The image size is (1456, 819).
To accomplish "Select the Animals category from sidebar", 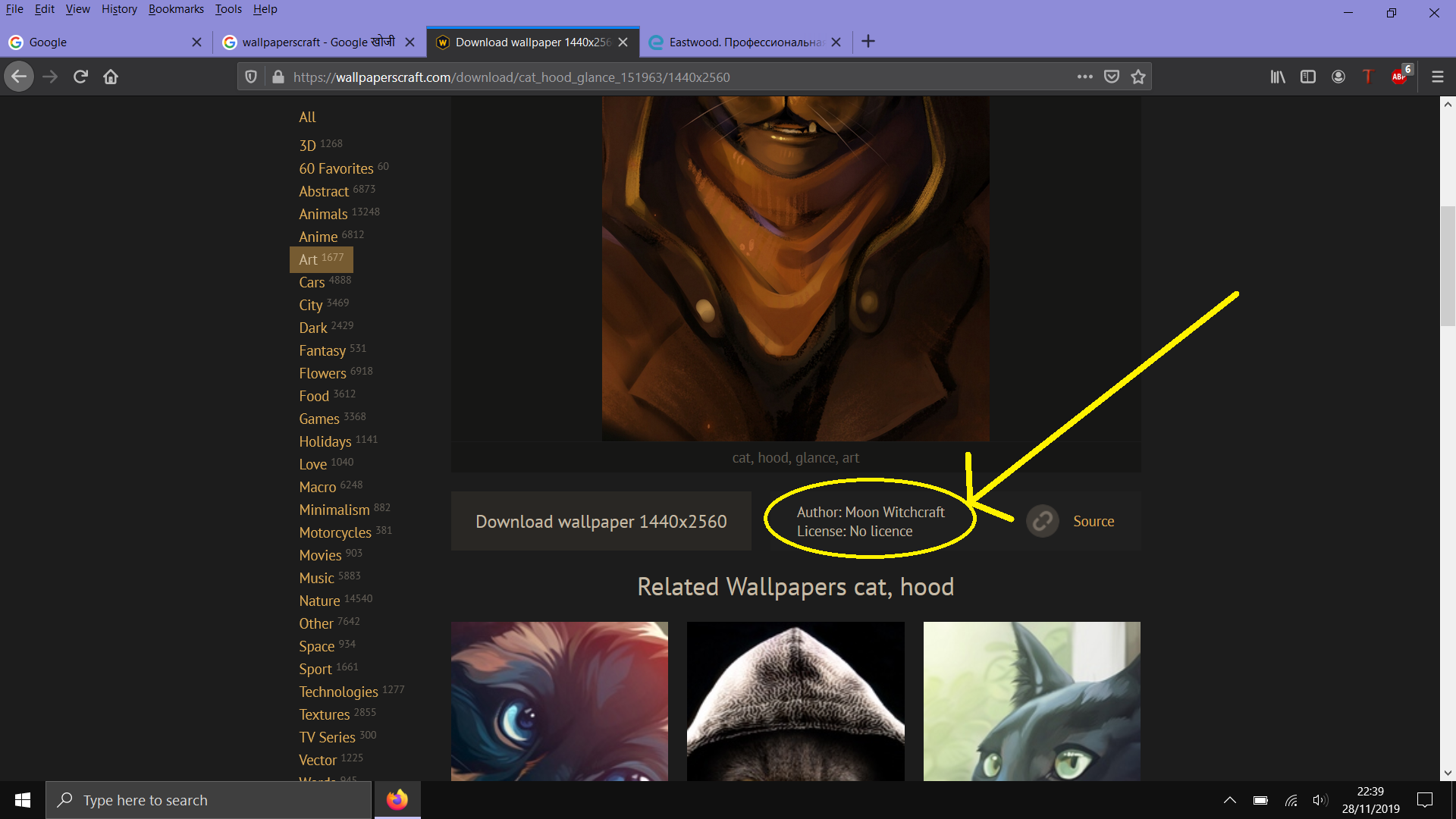I will point(321,214).
